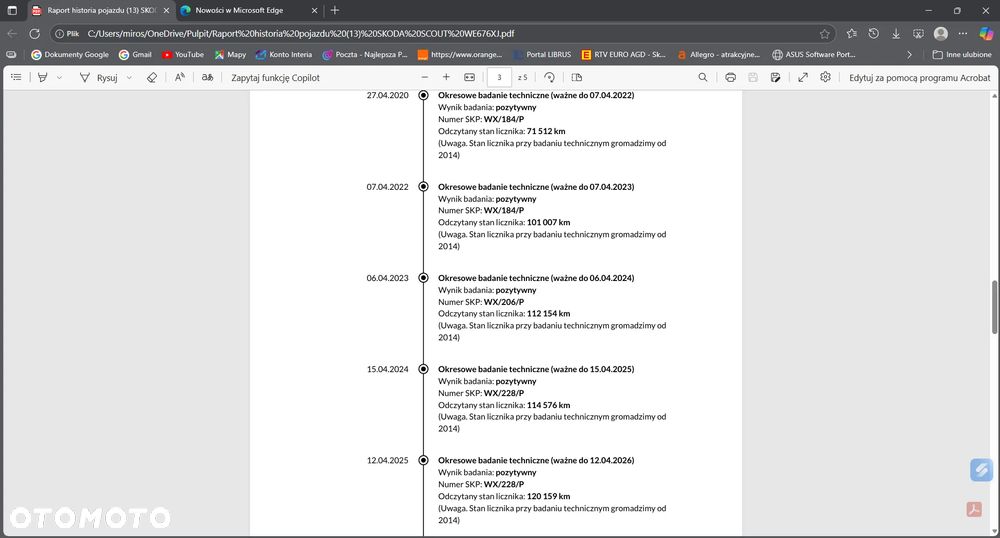Expand the Rysuj draw options arrow
The width and height of the screenshot is (1000, 538).
coord(129,77)
